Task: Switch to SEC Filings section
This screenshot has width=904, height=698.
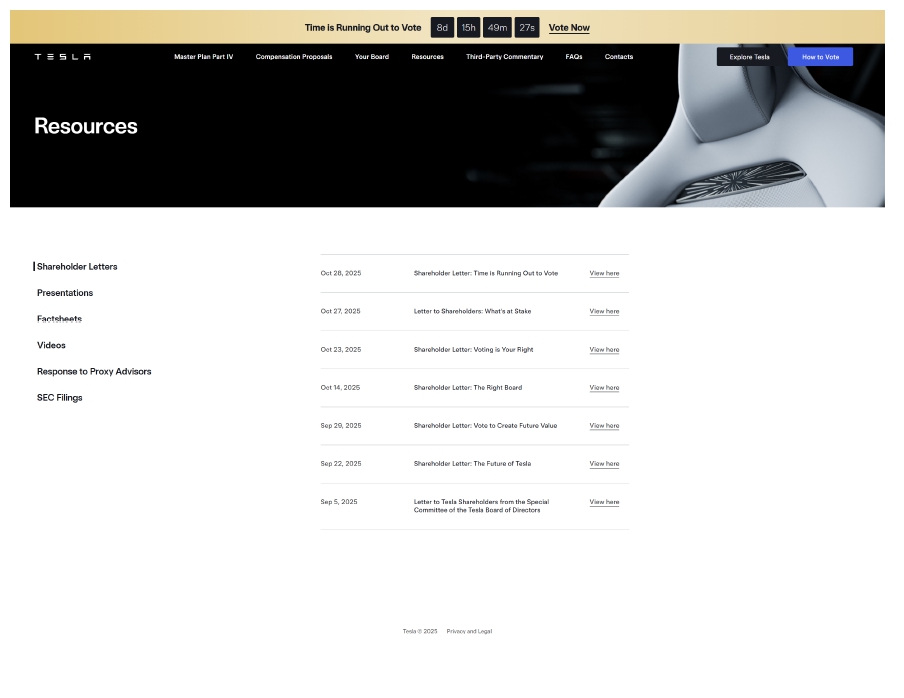Action: 60,397
